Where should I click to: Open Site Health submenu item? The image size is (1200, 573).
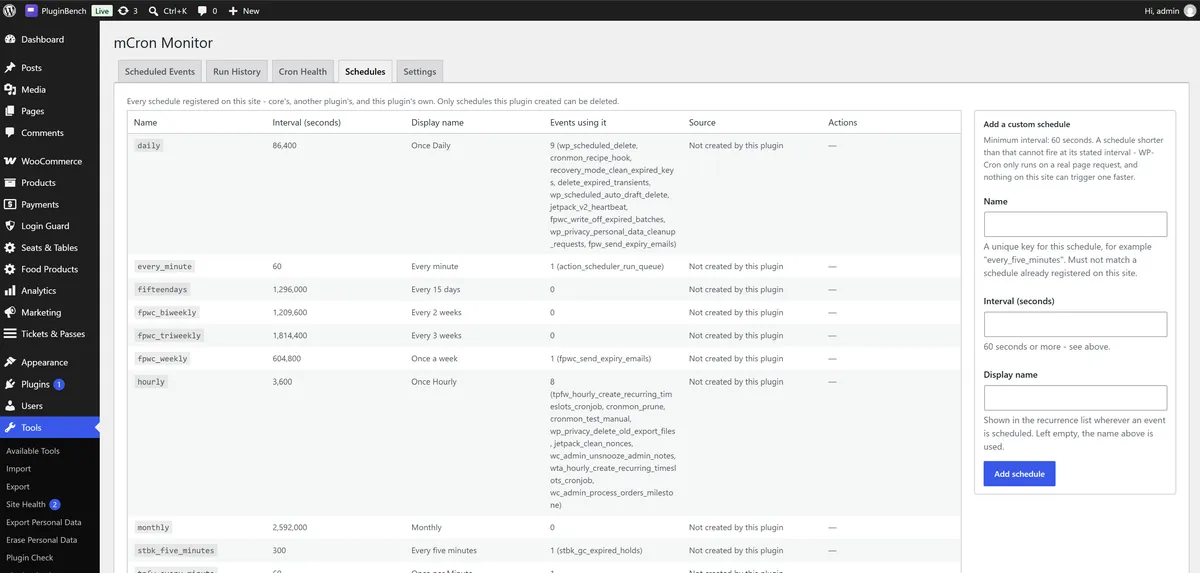tap(26, 505)
